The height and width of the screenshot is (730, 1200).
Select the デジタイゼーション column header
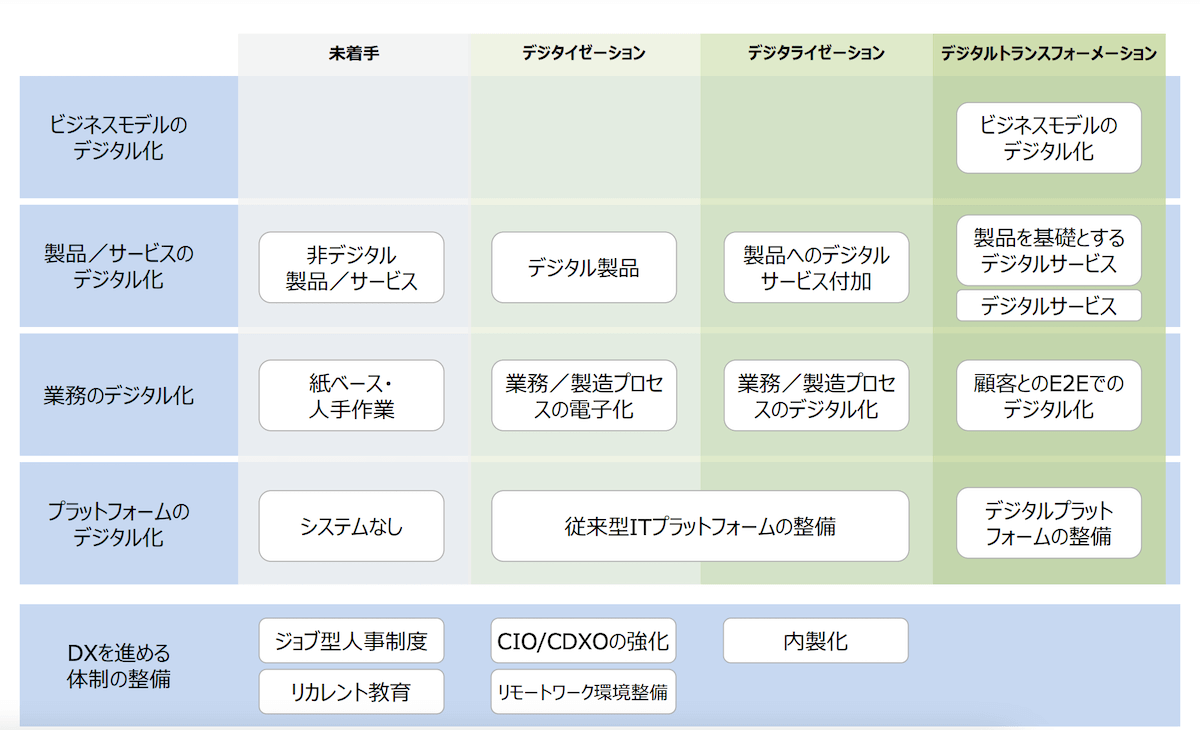pyautogui.click(x=584, y=53)
